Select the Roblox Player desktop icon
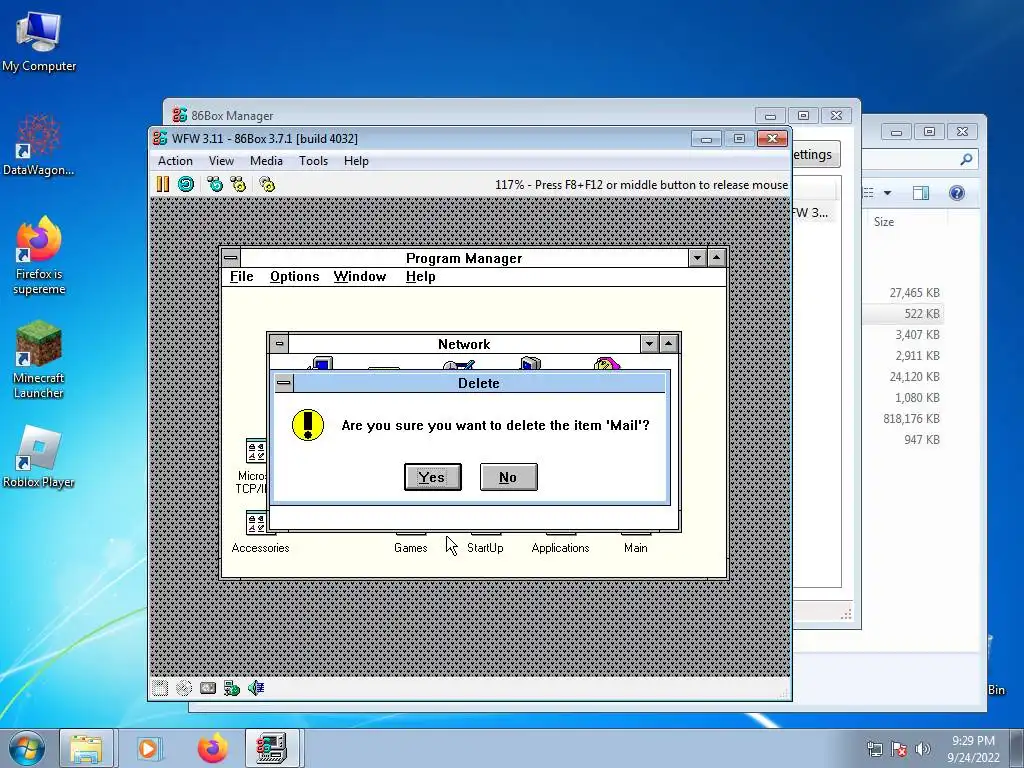This screenshot has width=1024, height=768. [39, 457]
